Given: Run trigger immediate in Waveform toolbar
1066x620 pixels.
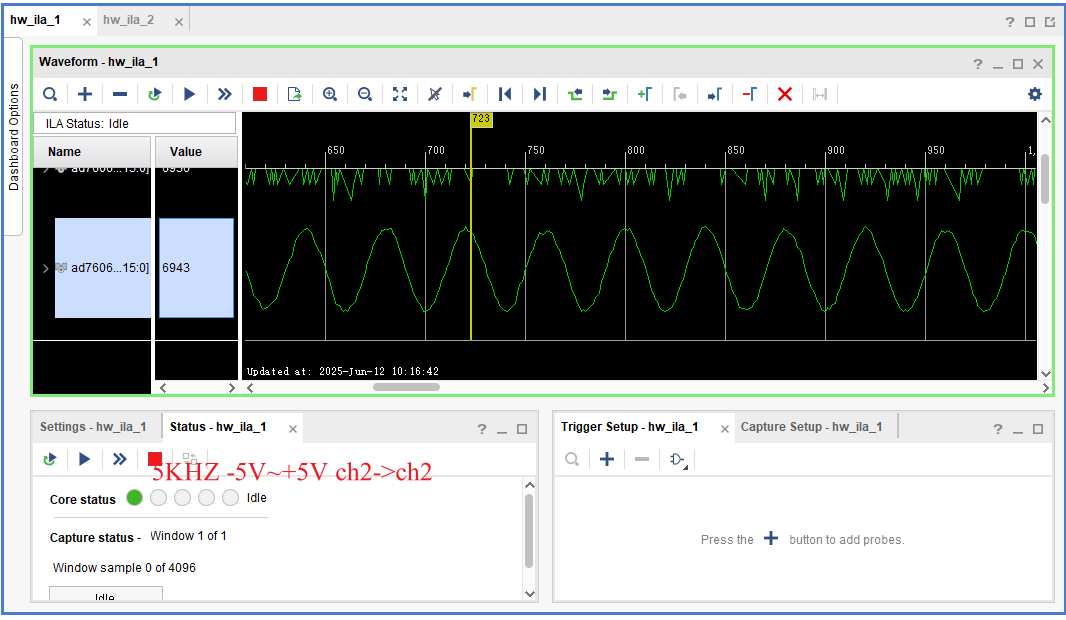Looking at the screenshot, I should 224,94.
